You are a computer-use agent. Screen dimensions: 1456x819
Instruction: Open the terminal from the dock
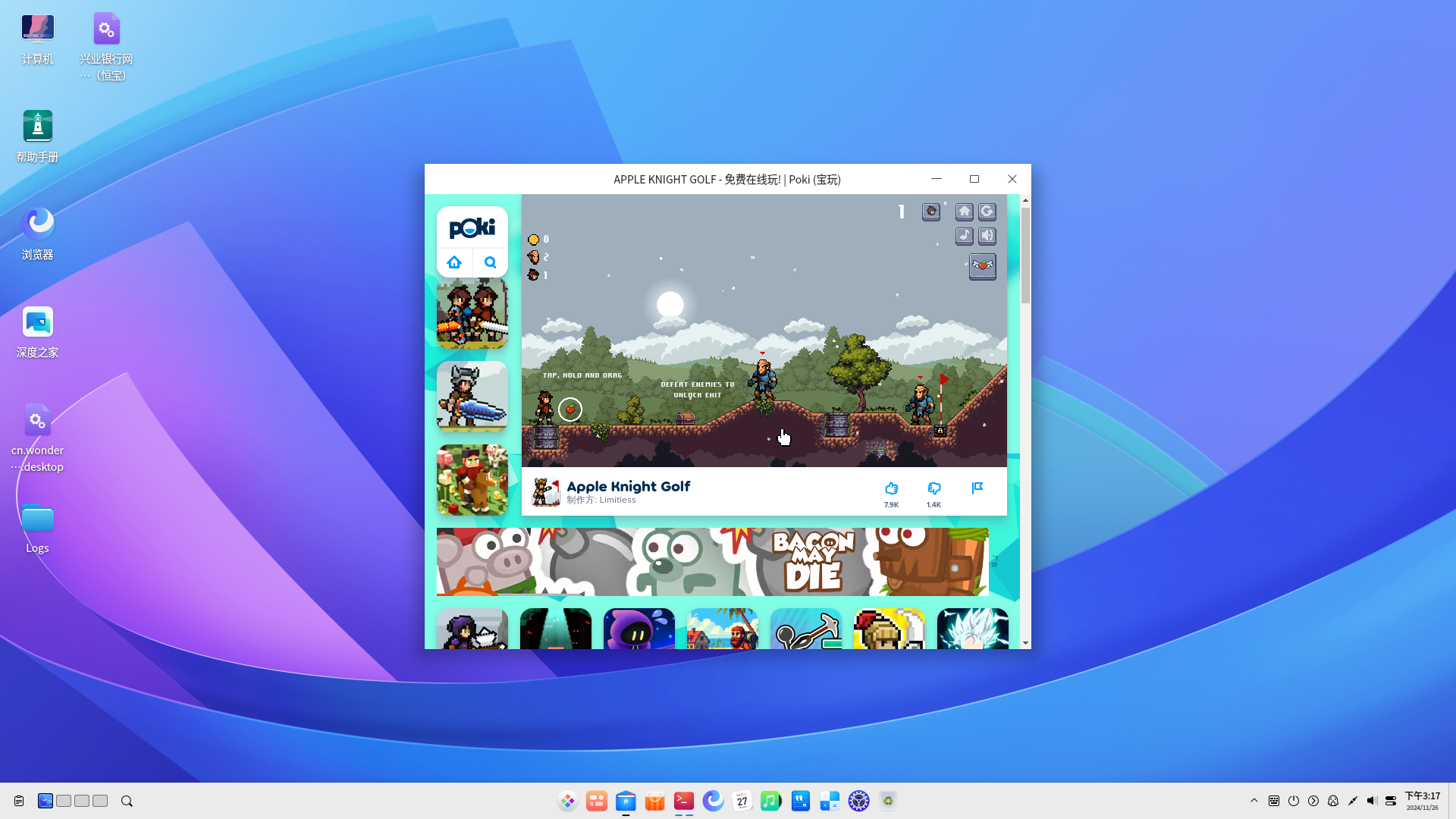tap(684, 801)
